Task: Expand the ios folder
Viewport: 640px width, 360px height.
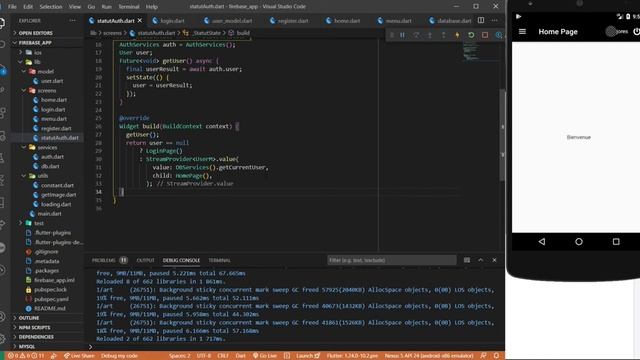Action: point(38,52)
